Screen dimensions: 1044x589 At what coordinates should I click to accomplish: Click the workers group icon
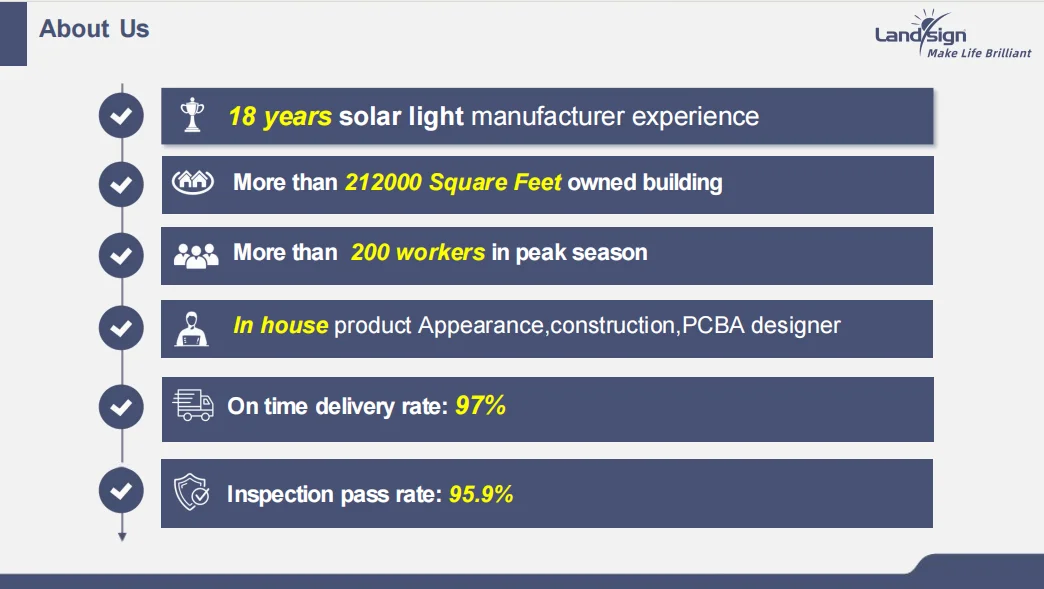195,254
